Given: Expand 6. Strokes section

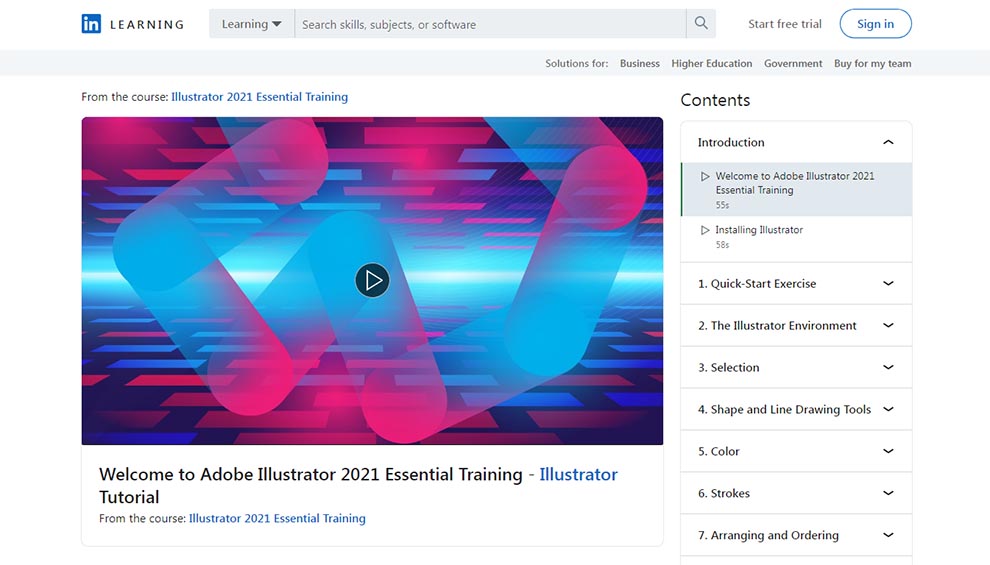Looking at the screenshot, I should [796, 493].
